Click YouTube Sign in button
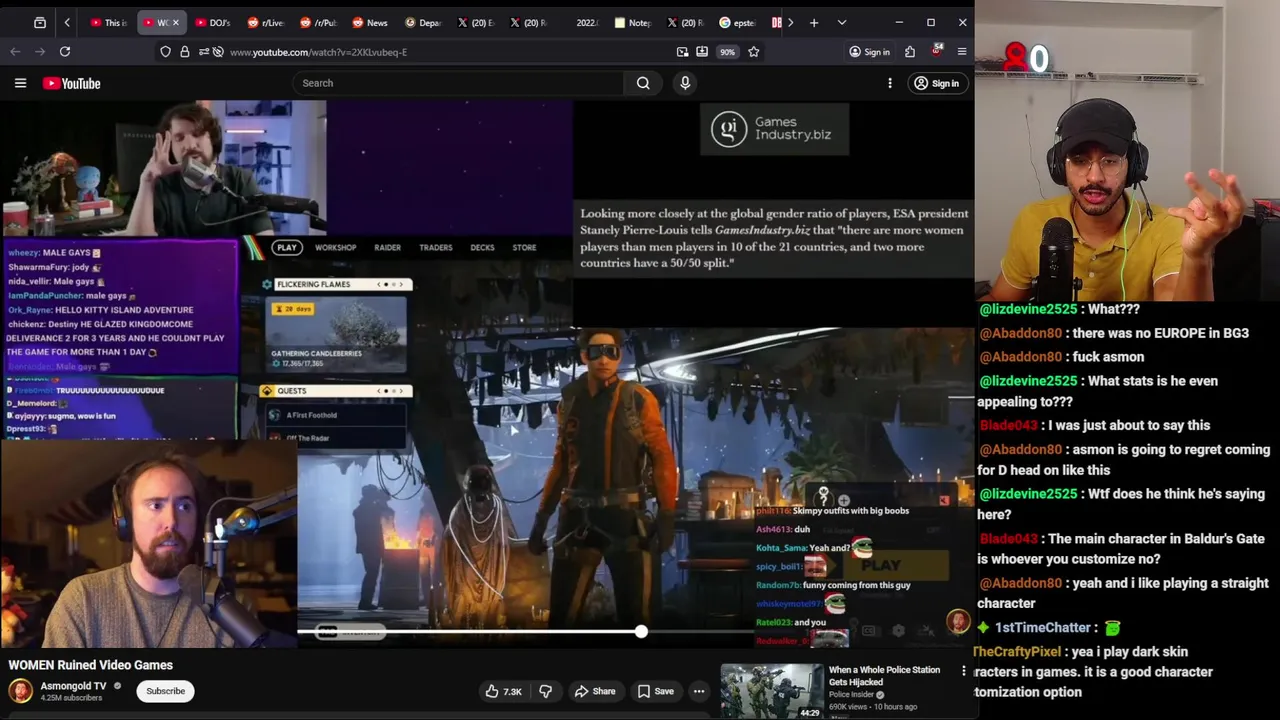 tap(936, 83)
